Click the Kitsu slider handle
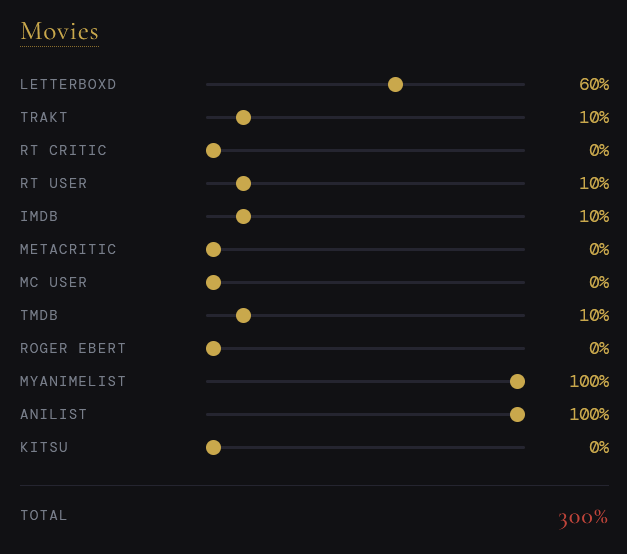 click(x=213, y=448)
